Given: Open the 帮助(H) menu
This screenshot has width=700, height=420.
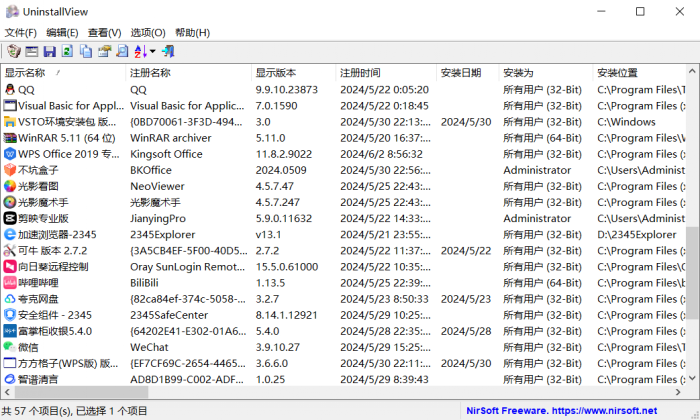Looking at the screenshot, I should [192, 33].
